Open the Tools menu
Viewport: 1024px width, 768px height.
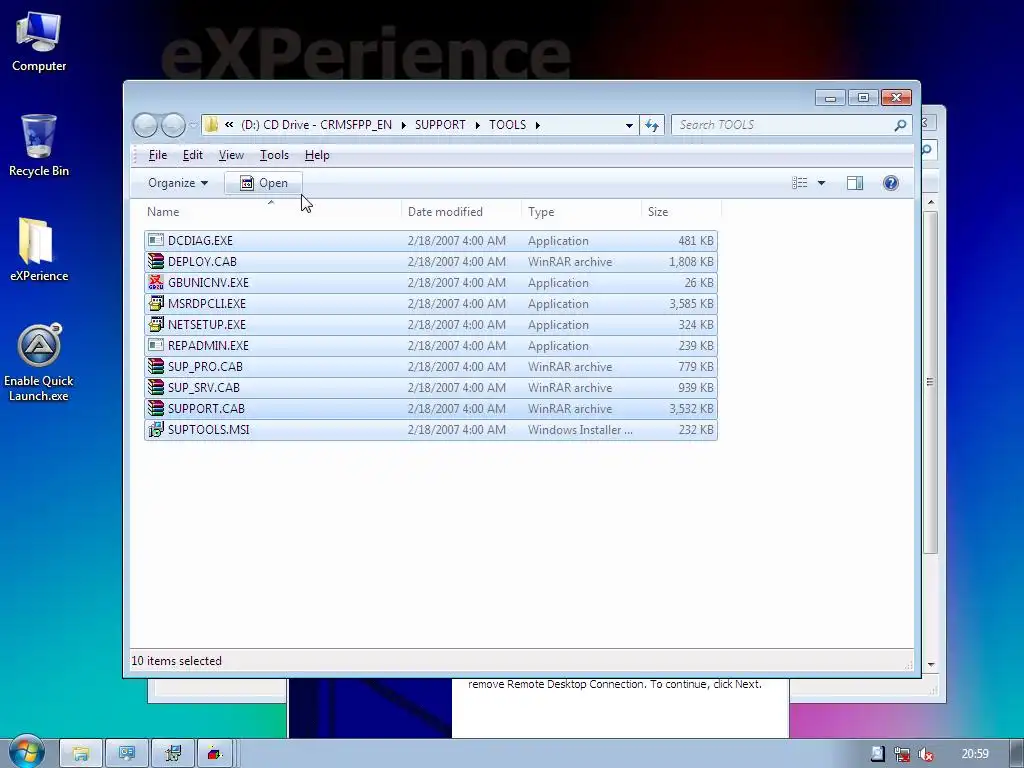coord(274,155)
